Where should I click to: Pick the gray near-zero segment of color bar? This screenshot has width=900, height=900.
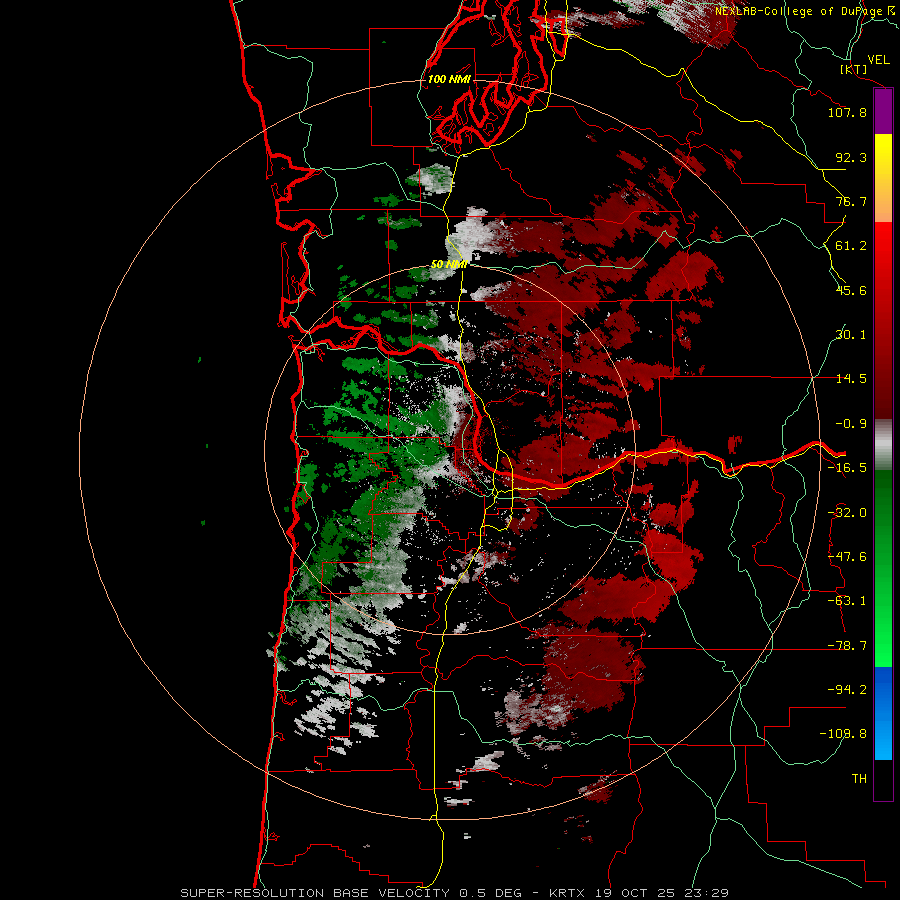click(883, 444)
